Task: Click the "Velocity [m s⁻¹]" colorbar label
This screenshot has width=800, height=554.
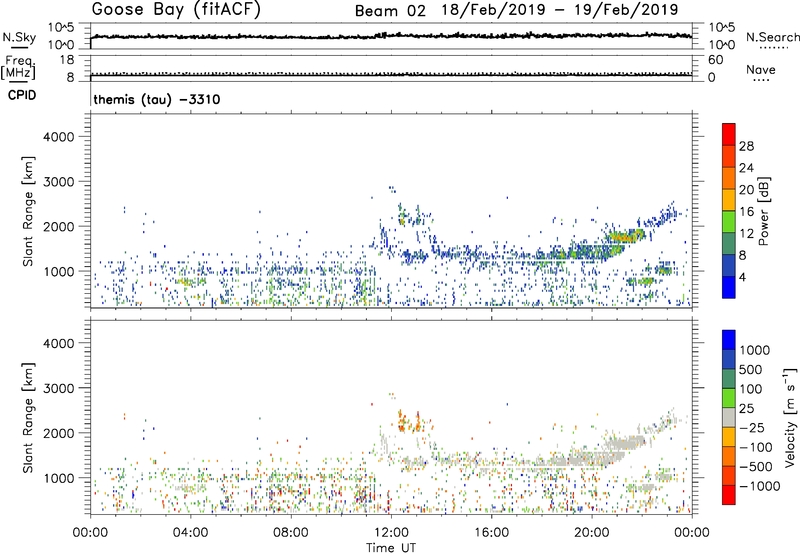Action: coord(791,417)
